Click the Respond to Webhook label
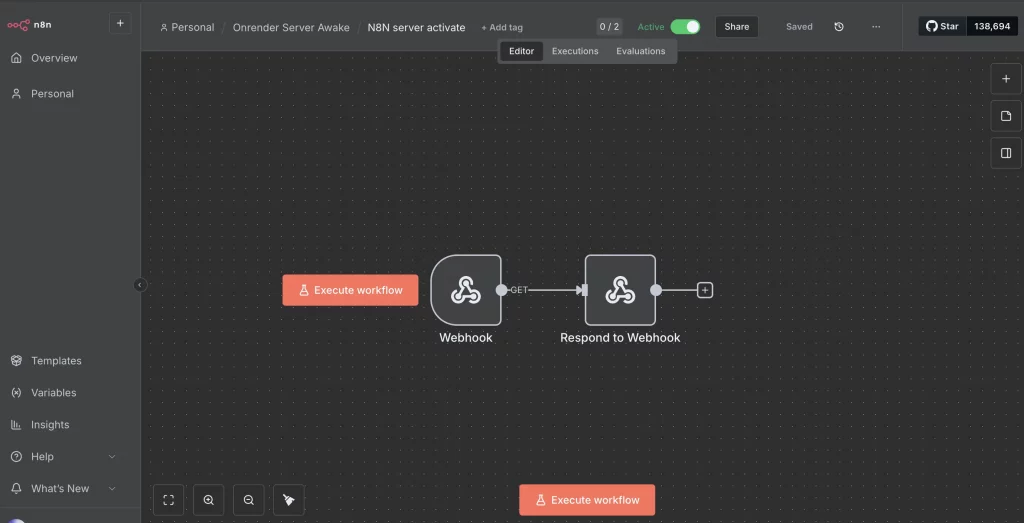 tap(620, 338)
